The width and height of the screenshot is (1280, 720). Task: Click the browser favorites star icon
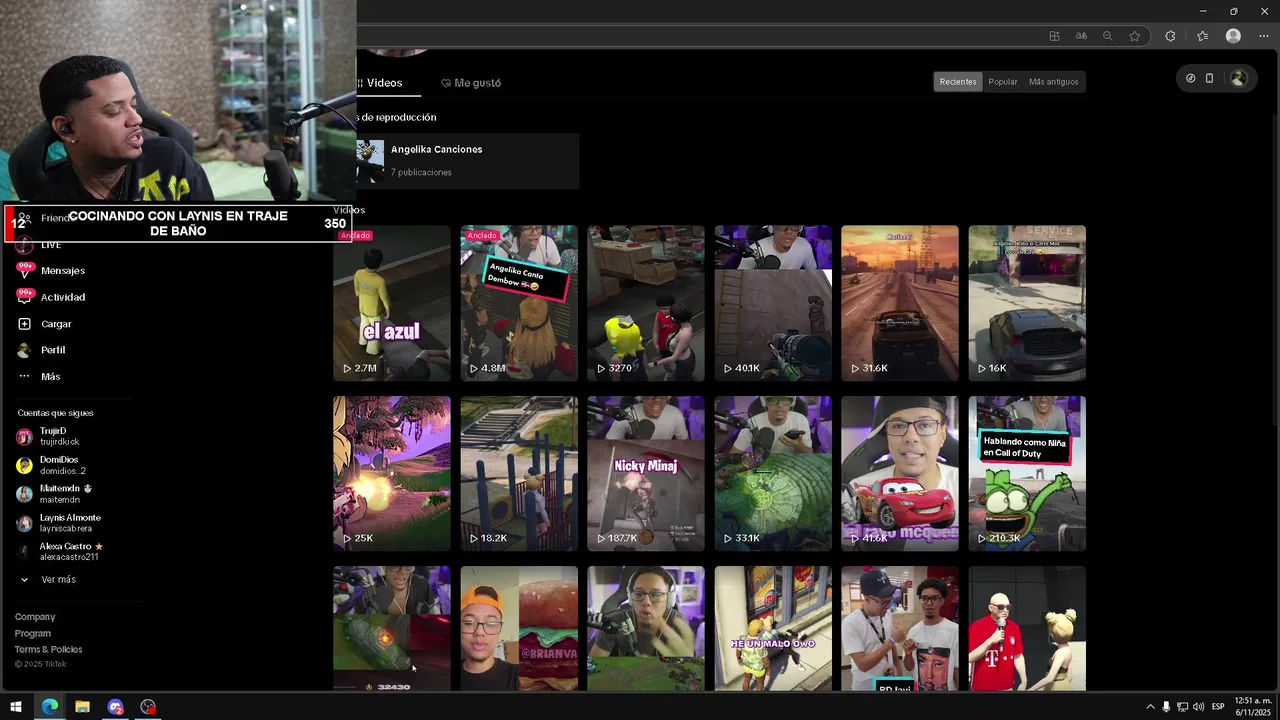[x=1134, y=36]
